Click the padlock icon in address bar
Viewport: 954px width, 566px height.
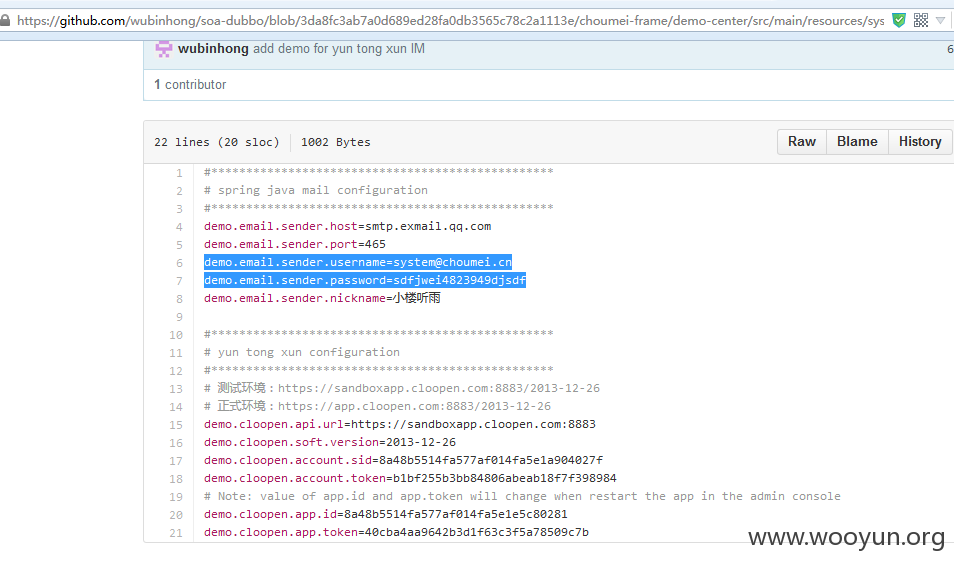point(5,21)
